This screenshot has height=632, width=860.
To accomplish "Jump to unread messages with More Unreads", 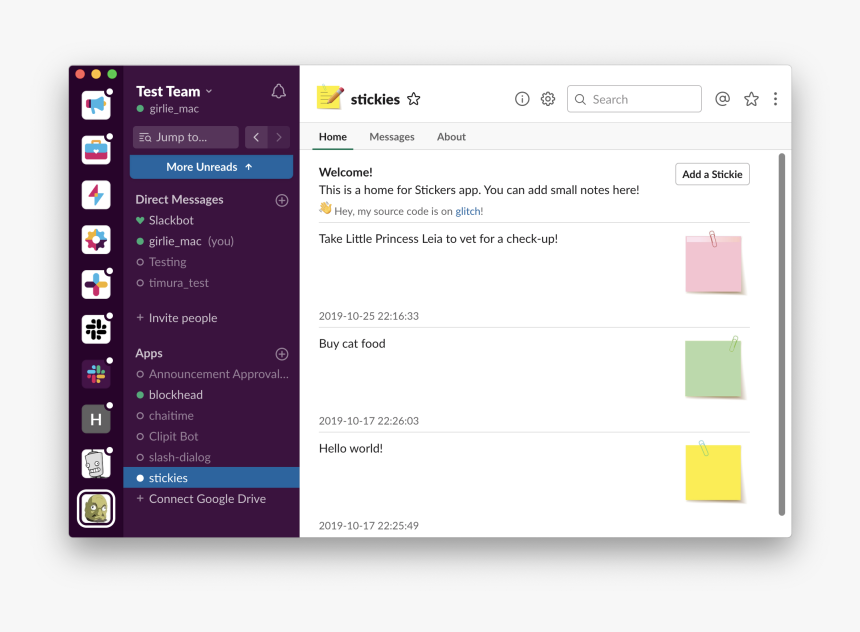I will 211,167.
